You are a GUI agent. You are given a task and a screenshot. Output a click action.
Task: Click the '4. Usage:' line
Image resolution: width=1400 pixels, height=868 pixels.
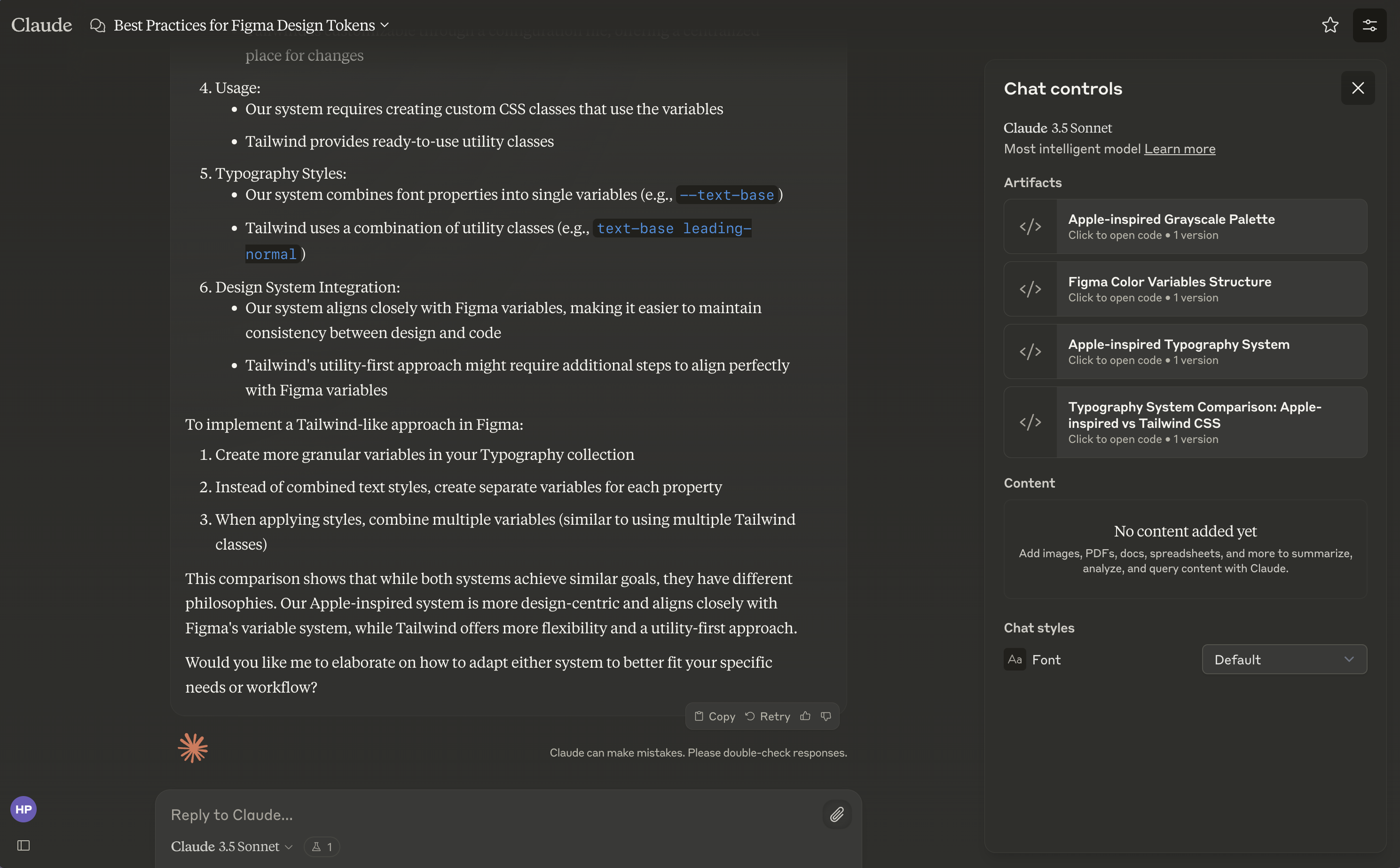click(x=229, y=88)
